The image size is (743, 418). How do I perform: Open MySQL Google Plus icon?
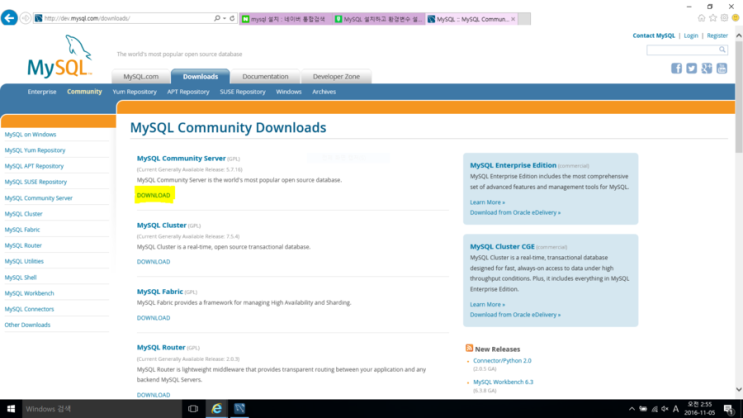[707, 68]
